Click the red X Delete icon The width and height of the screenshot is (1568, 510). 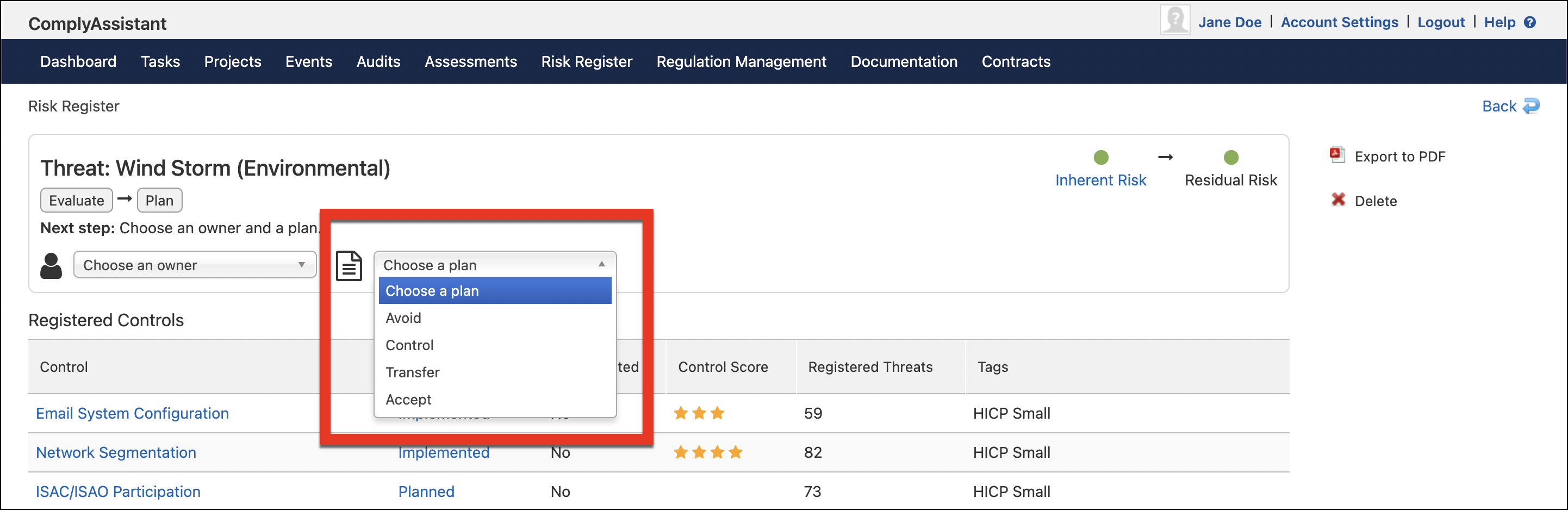click(1338, 200)
